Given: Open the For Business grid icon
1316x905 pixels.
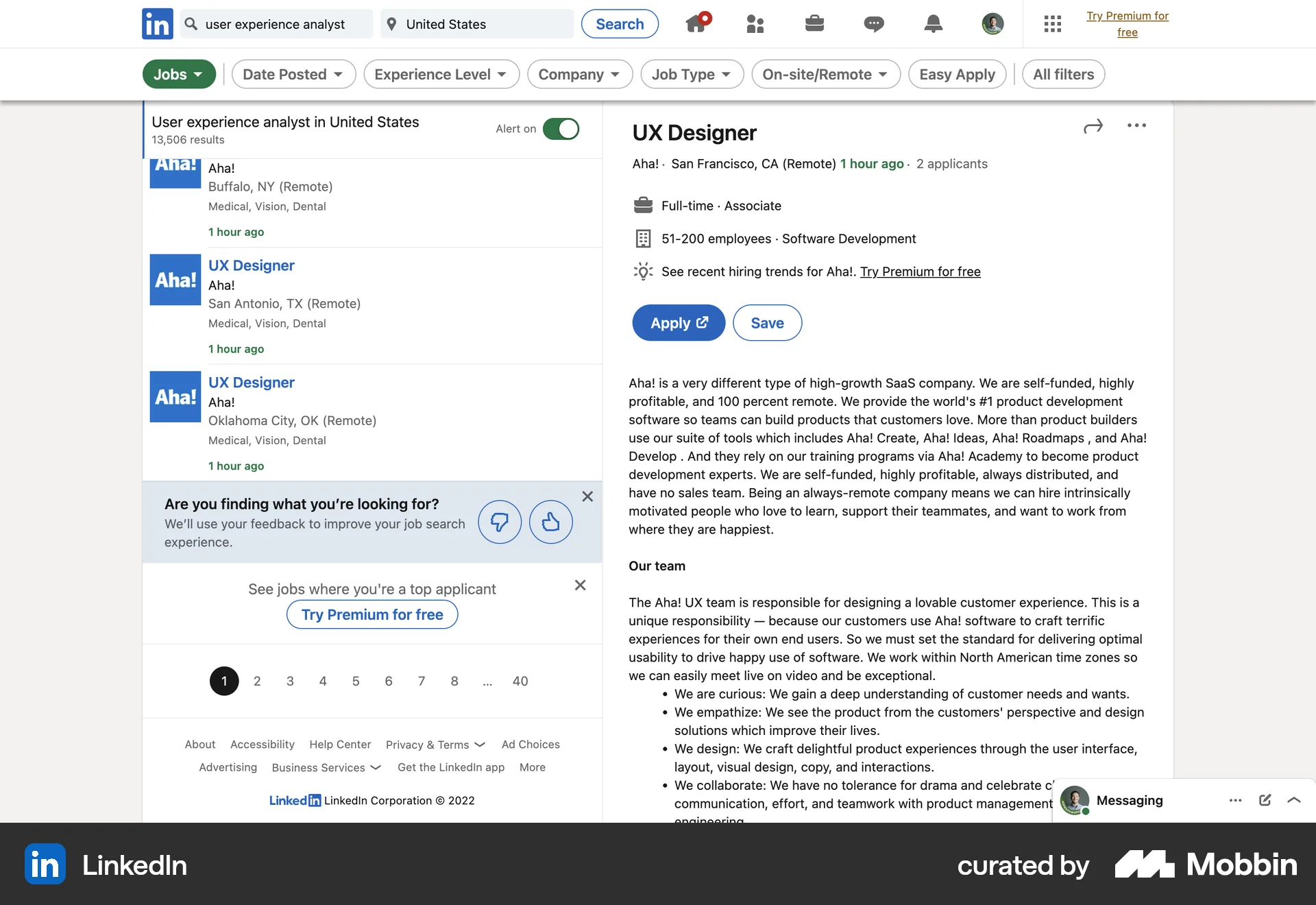Looking at the screenshot, I should tap(1053, 24).
